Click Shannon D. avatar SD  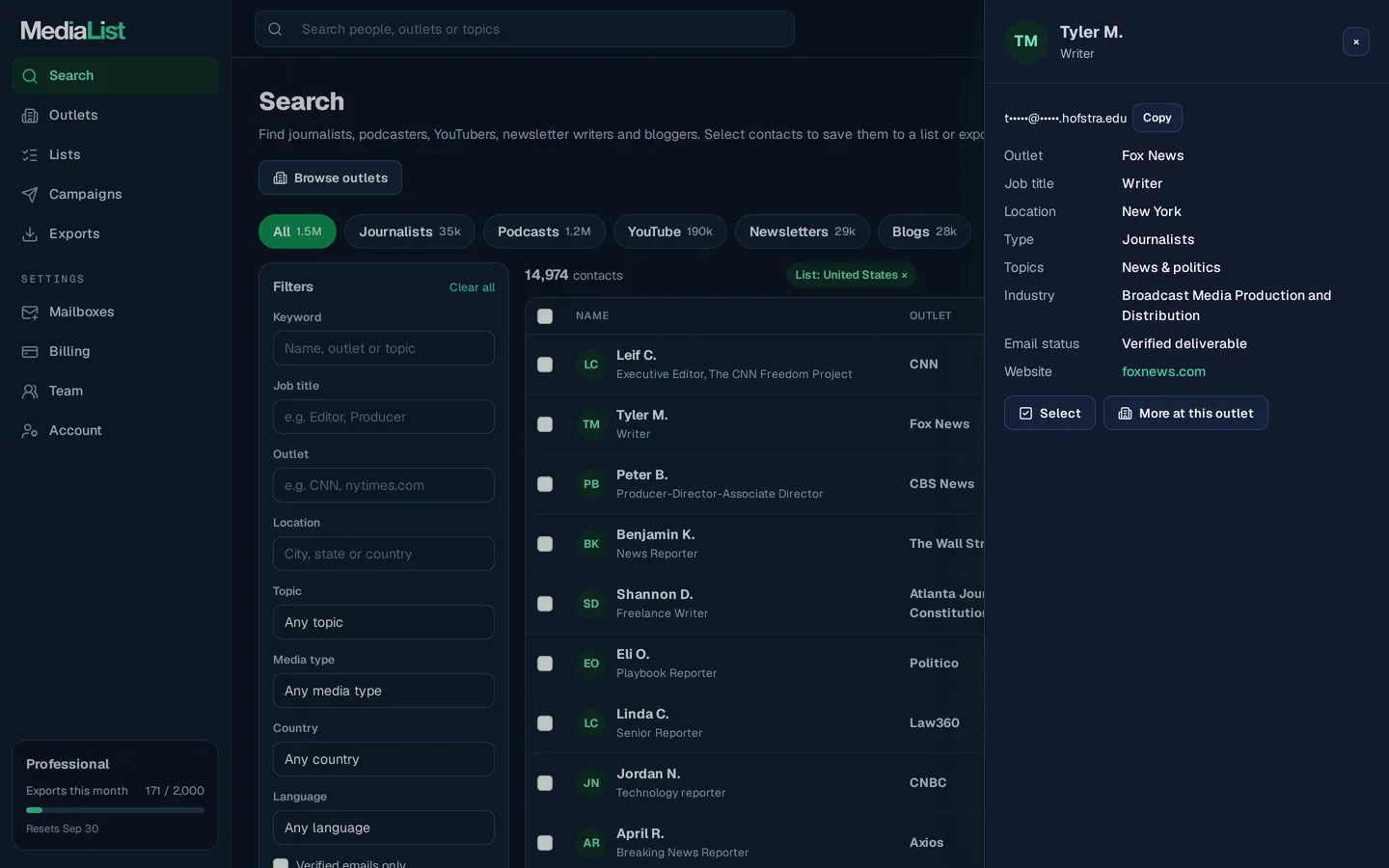(591, 604)
